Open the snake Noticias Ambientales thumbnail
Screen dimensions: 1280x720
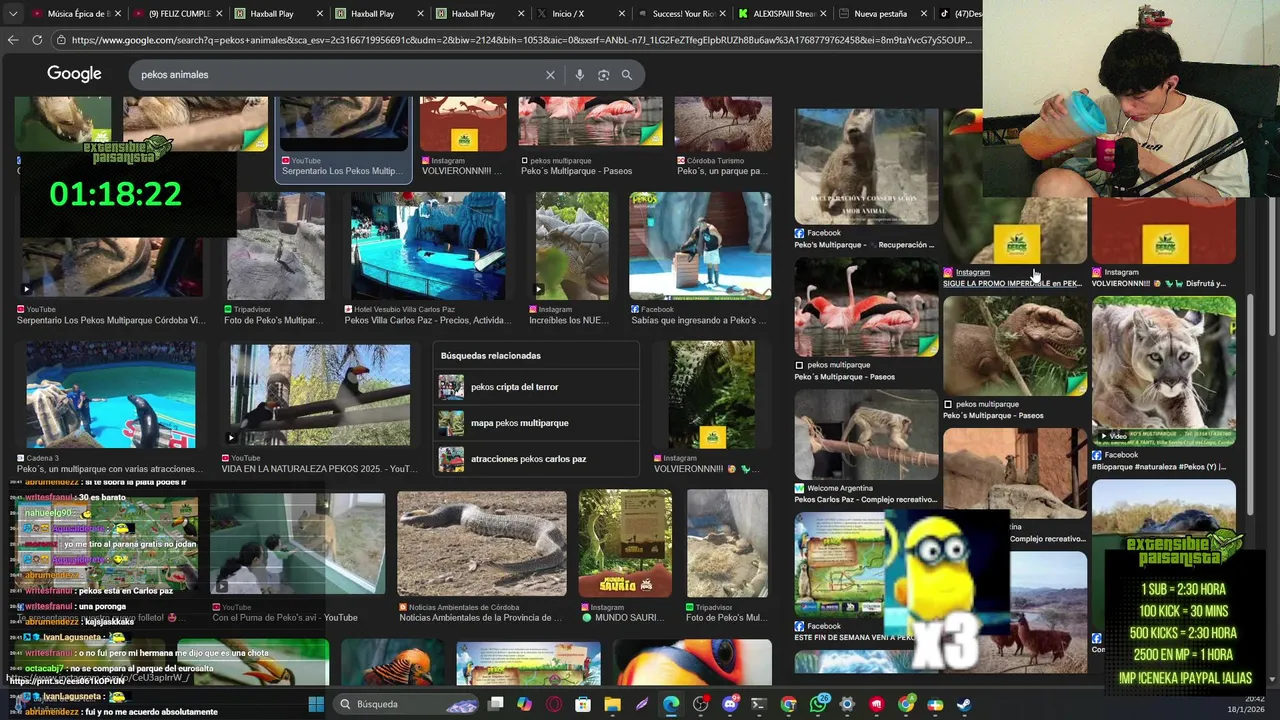[482, 544]
